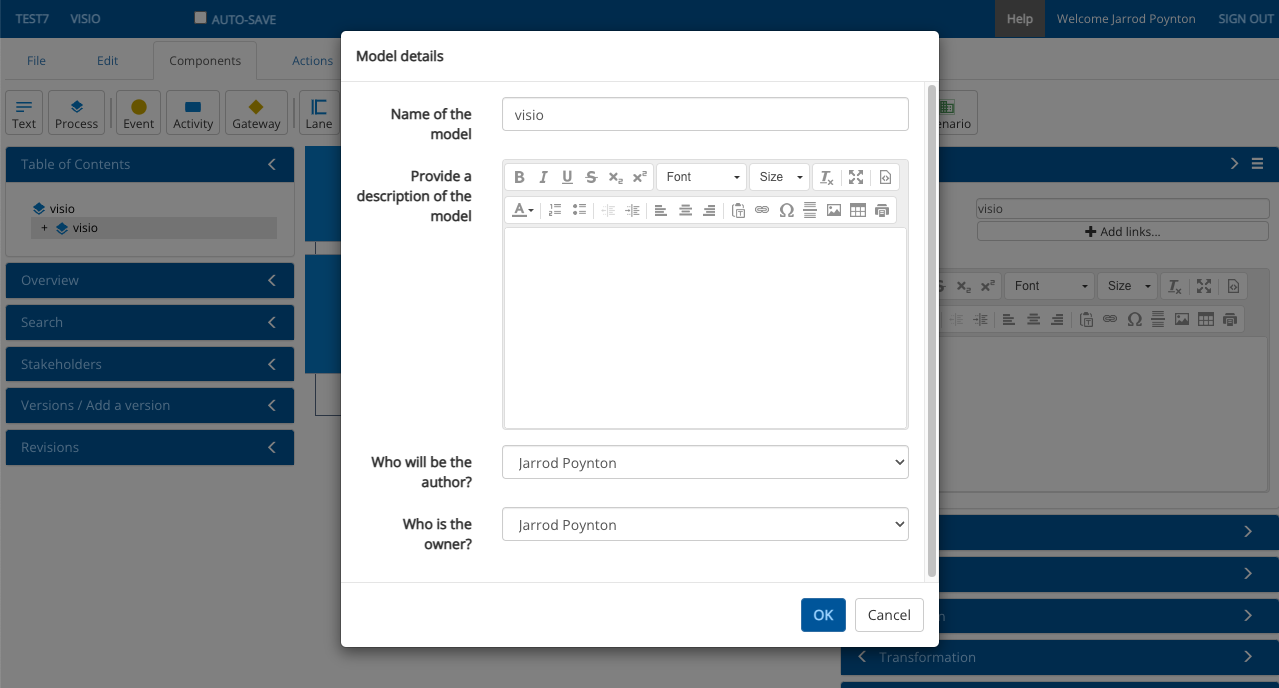The image size is (1279, 688).
Task: Open the Size dropdown in the Model details dialog
Action: 779,177
